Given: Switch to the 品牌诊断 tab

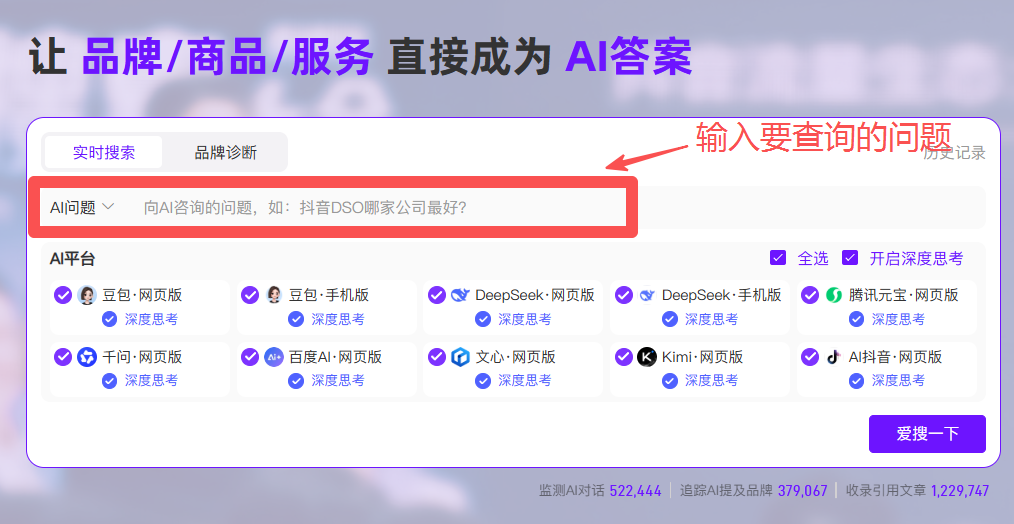Looking at the screenshot, I should coord(225,153).
